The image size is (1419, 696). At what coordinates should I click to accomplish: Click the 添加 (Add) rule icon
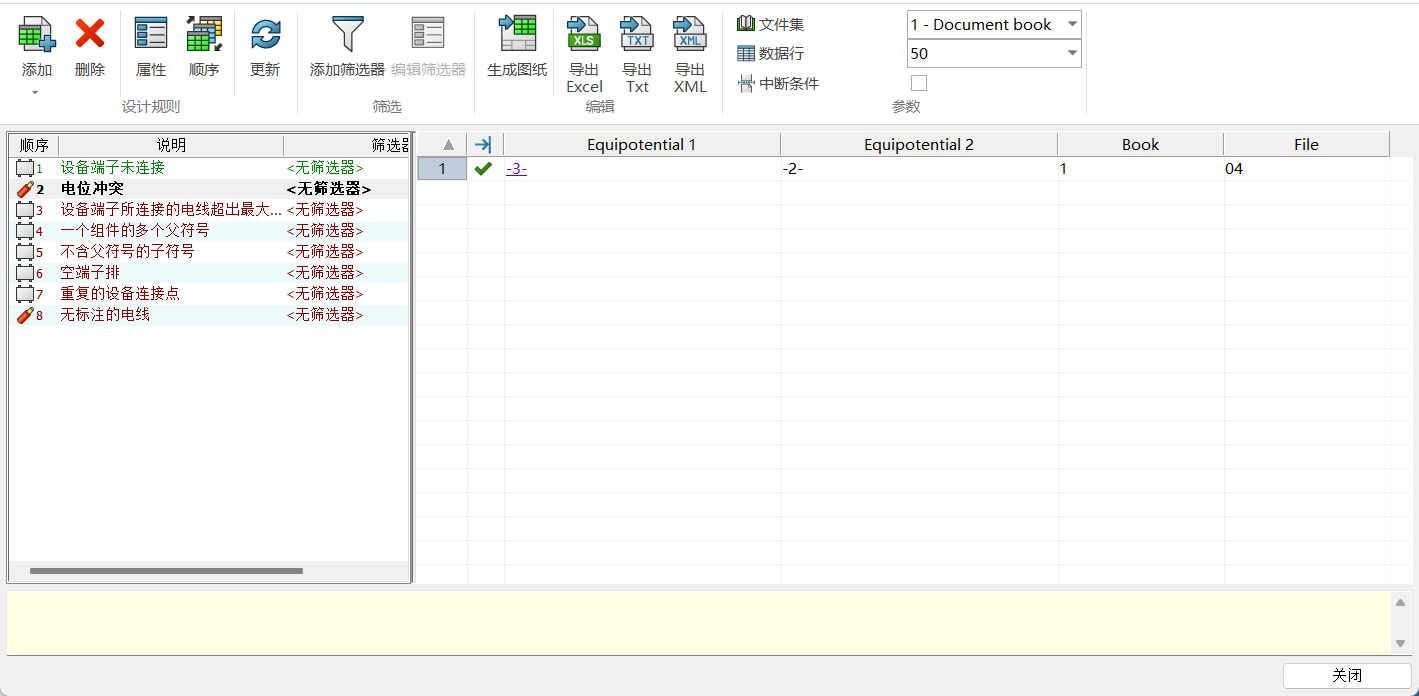[x=37, y=35]
